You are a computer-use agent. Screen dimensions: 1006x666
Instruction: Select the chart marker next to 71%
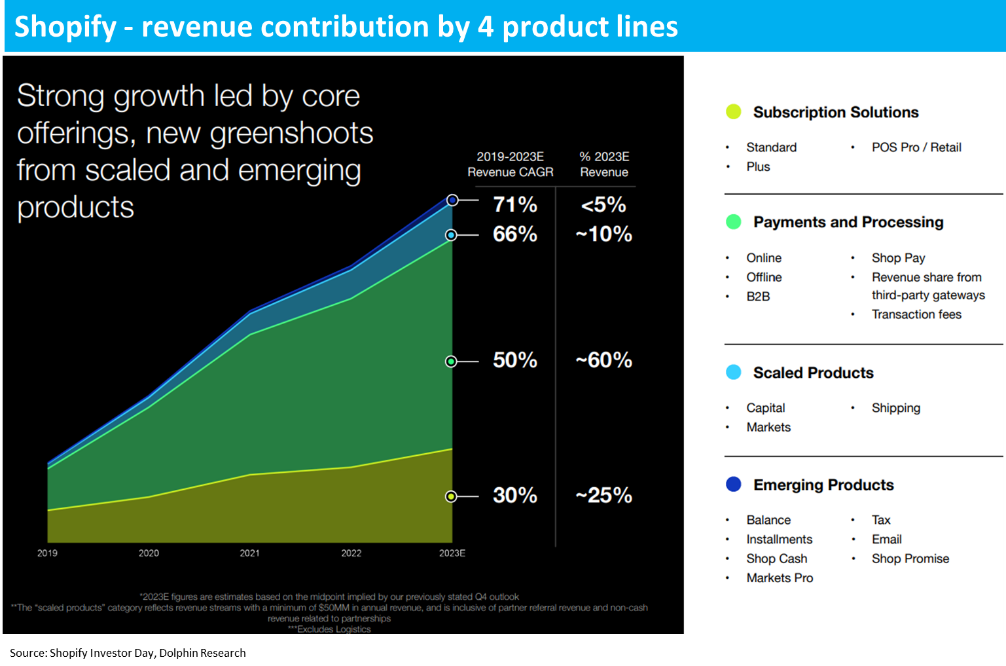click(x=452, y=200)
